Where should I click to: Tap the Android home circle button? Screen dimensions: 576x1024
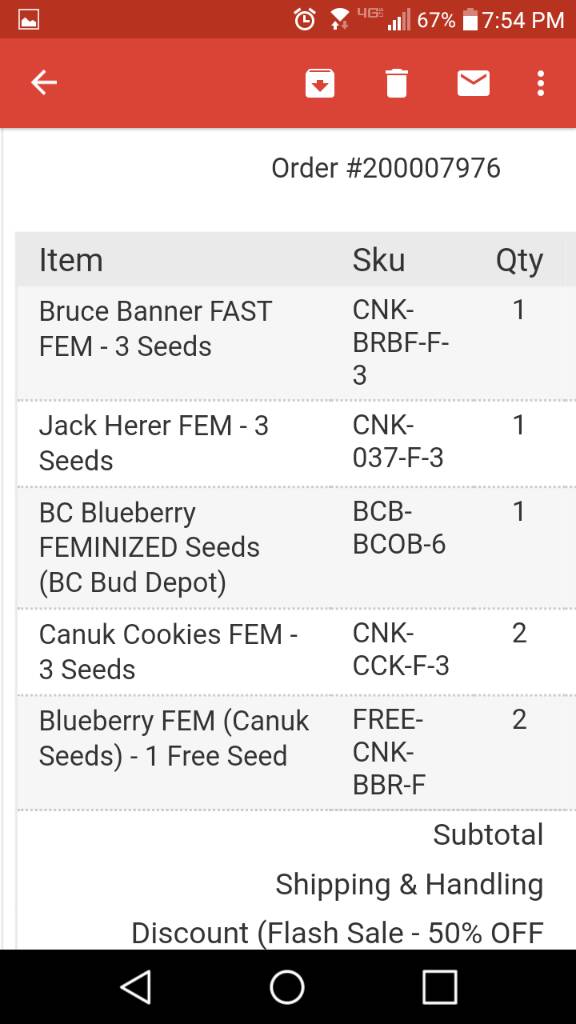click(x=287, y=986)
